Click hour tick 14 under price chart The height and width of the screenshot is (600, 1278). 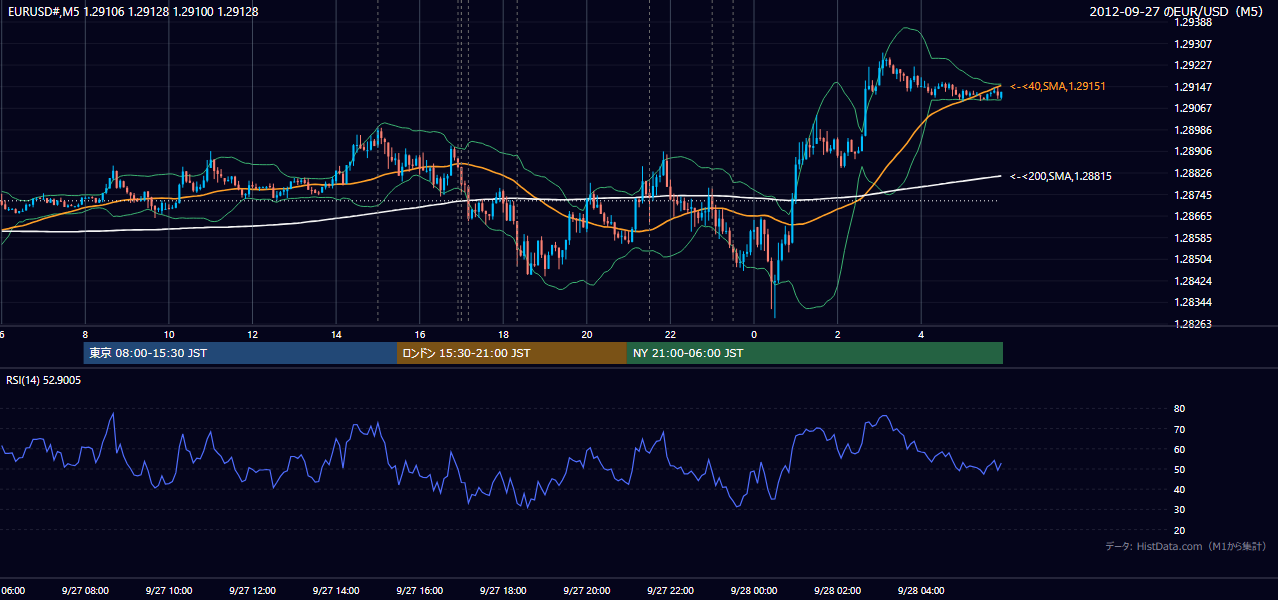(336, 334)
